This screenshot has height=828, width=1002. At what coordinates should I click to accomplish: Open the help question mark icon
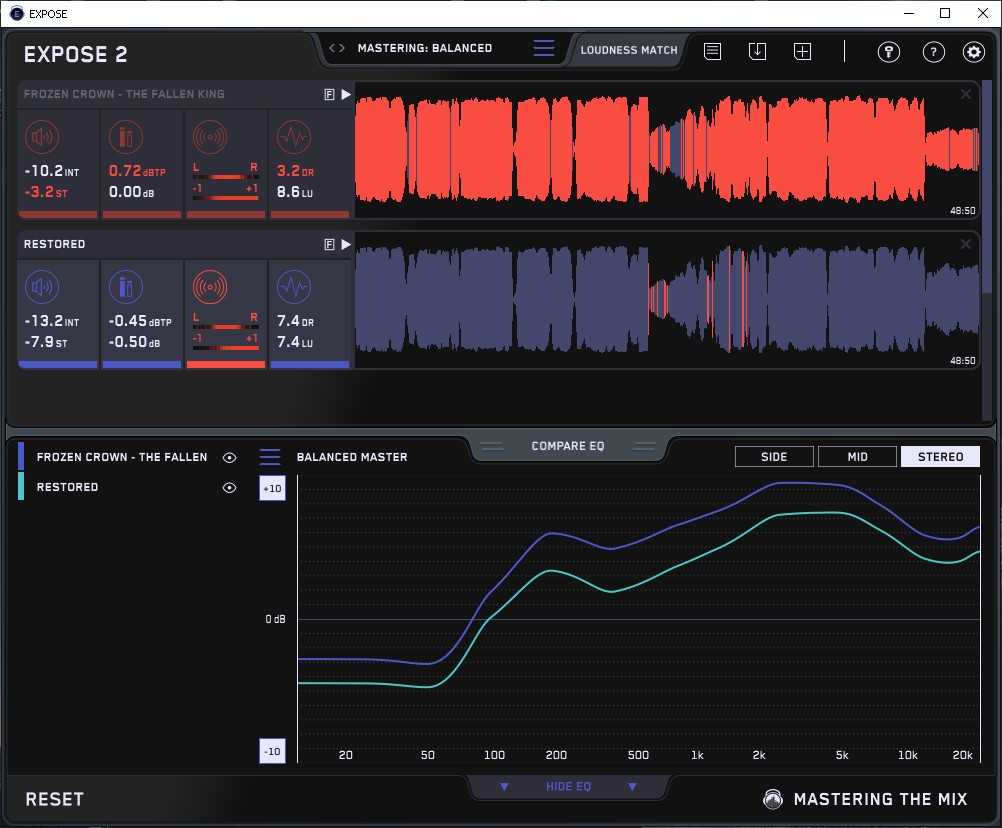tap(933, 52)
